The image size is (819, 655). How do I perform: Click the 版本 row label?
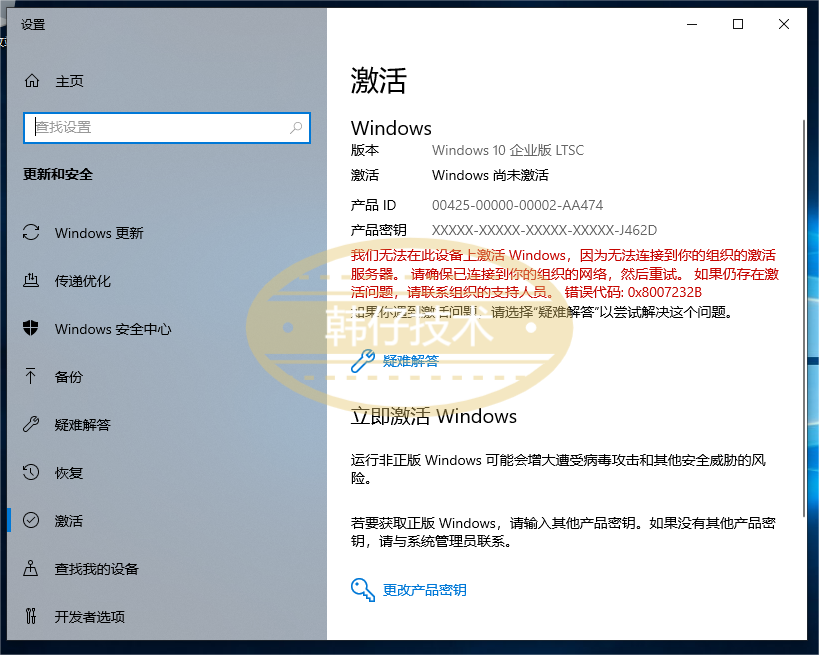click(365, 150)
